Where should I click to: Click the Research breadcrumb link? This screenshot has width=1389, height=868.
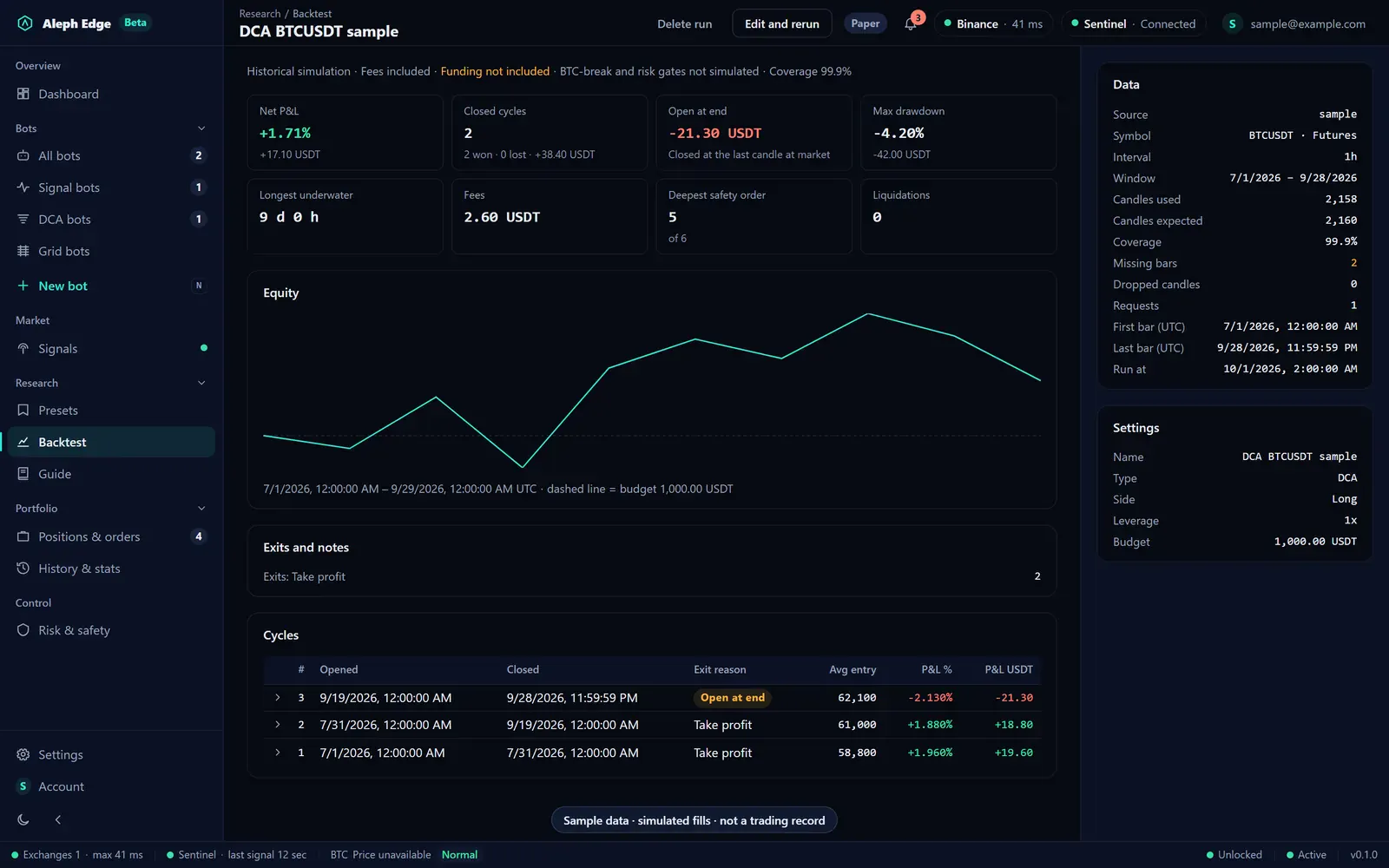click(260, 14)
